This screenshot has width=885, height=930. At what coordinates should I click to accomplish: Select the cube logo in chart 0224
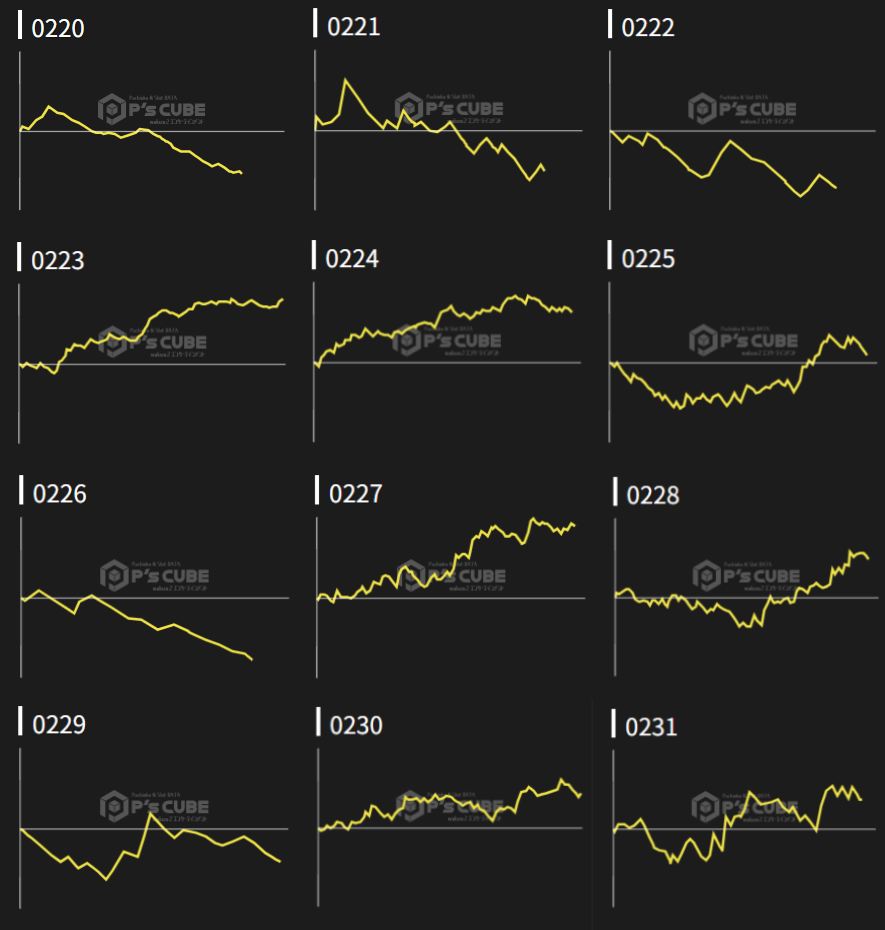[x=407, y=341]
